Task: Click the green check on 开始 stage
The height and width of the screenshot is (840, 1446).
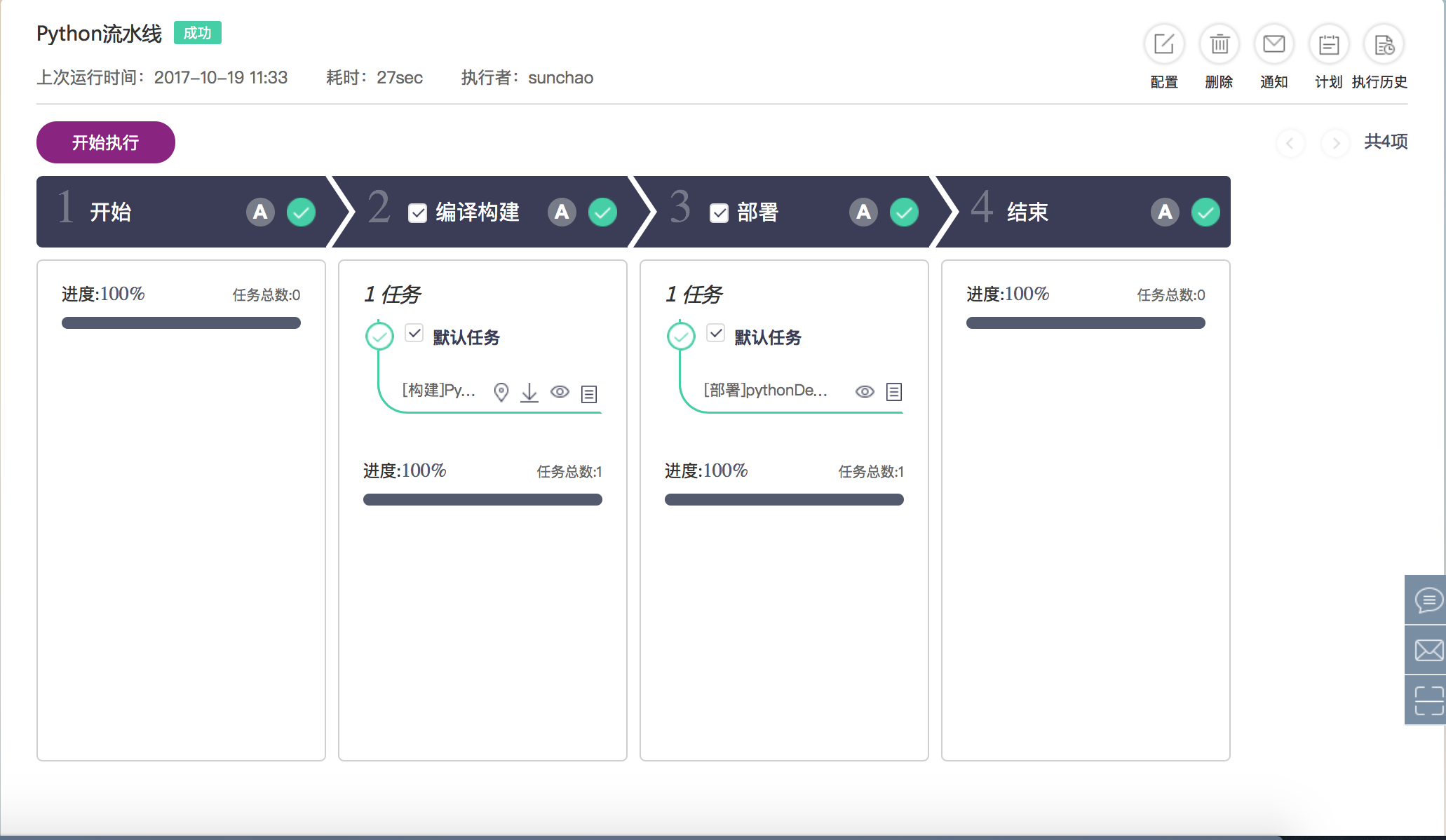Action: click(x=302, y=212)
